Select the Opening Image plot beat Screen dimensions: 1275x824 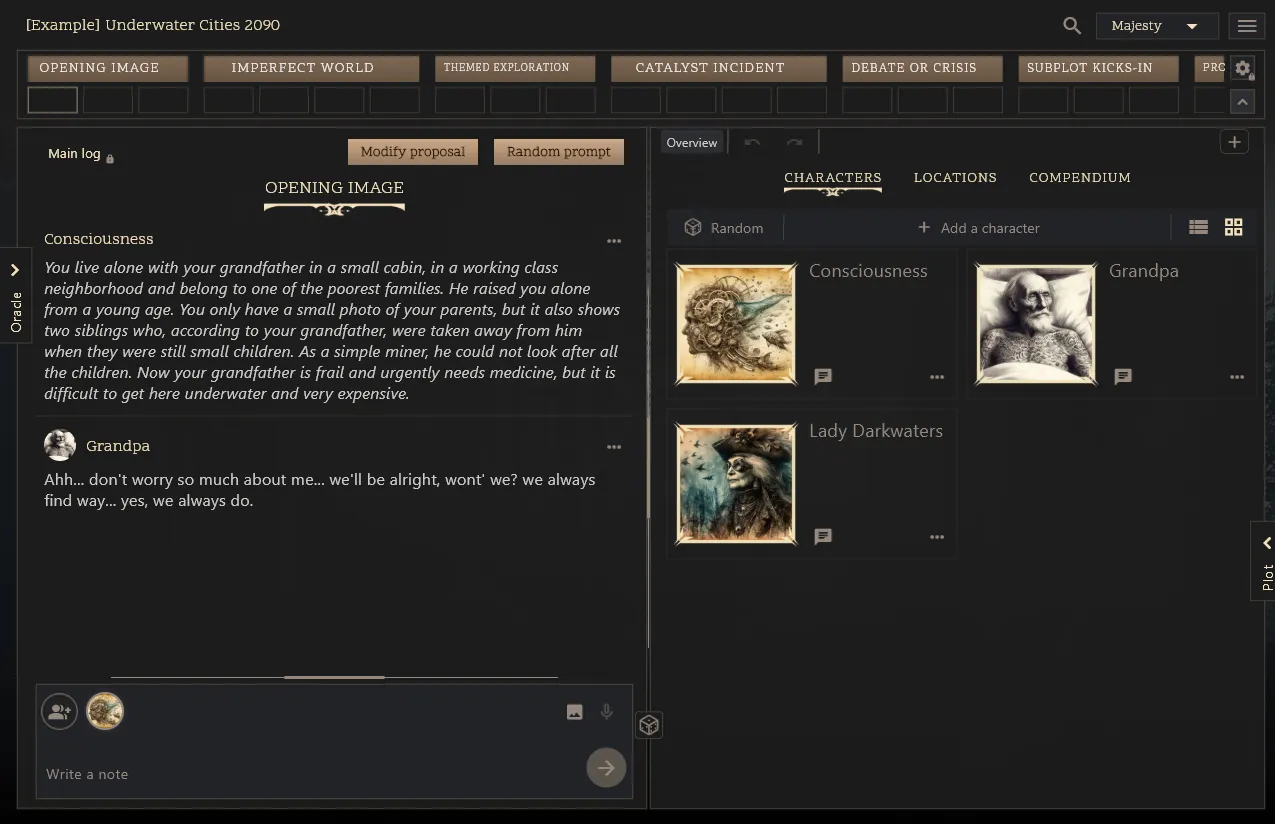pos(108,68)
